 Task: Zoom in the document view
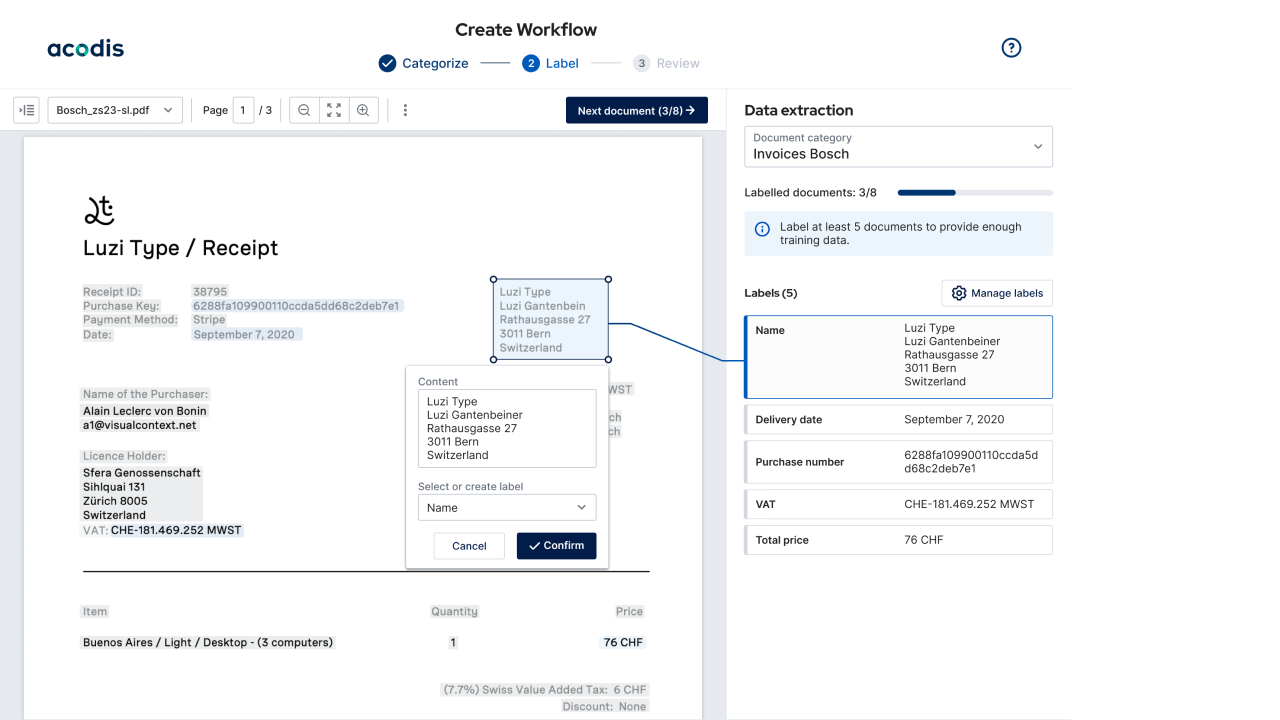click(363, 110)
